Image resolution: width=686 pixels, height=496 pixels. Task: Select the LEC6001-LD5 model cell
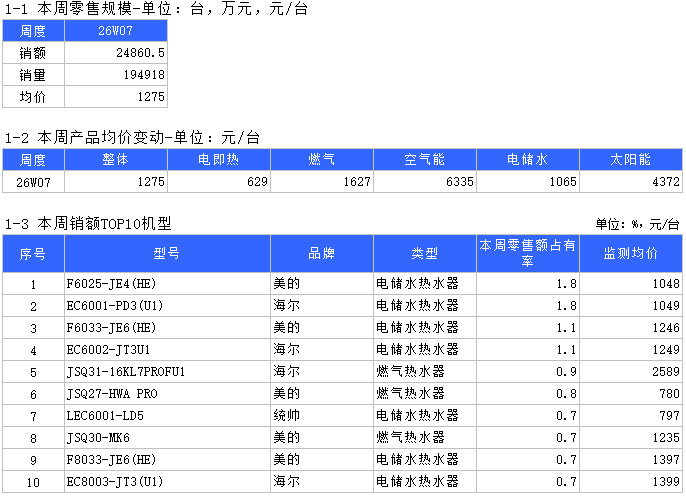167,416
